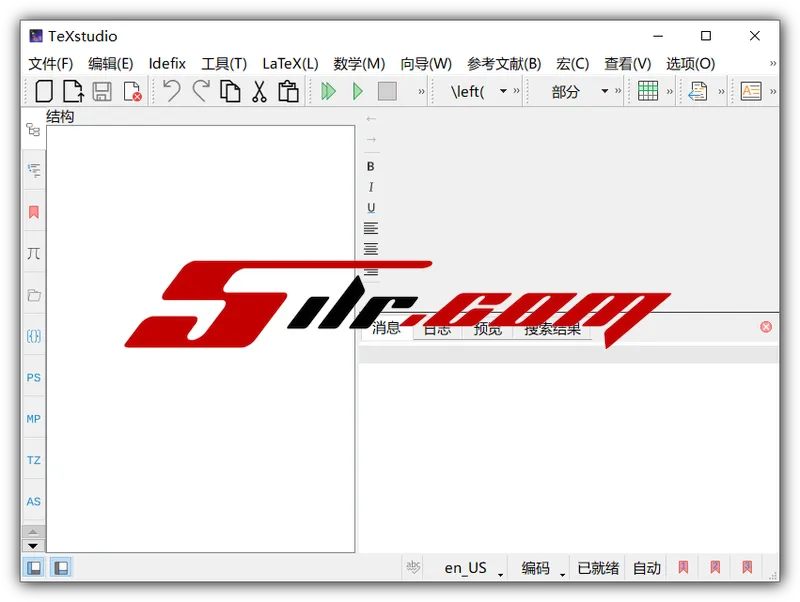This screenshot has width=800, height=602.
Task: Close the messages panel with the red X
Action: coord(766,327)
